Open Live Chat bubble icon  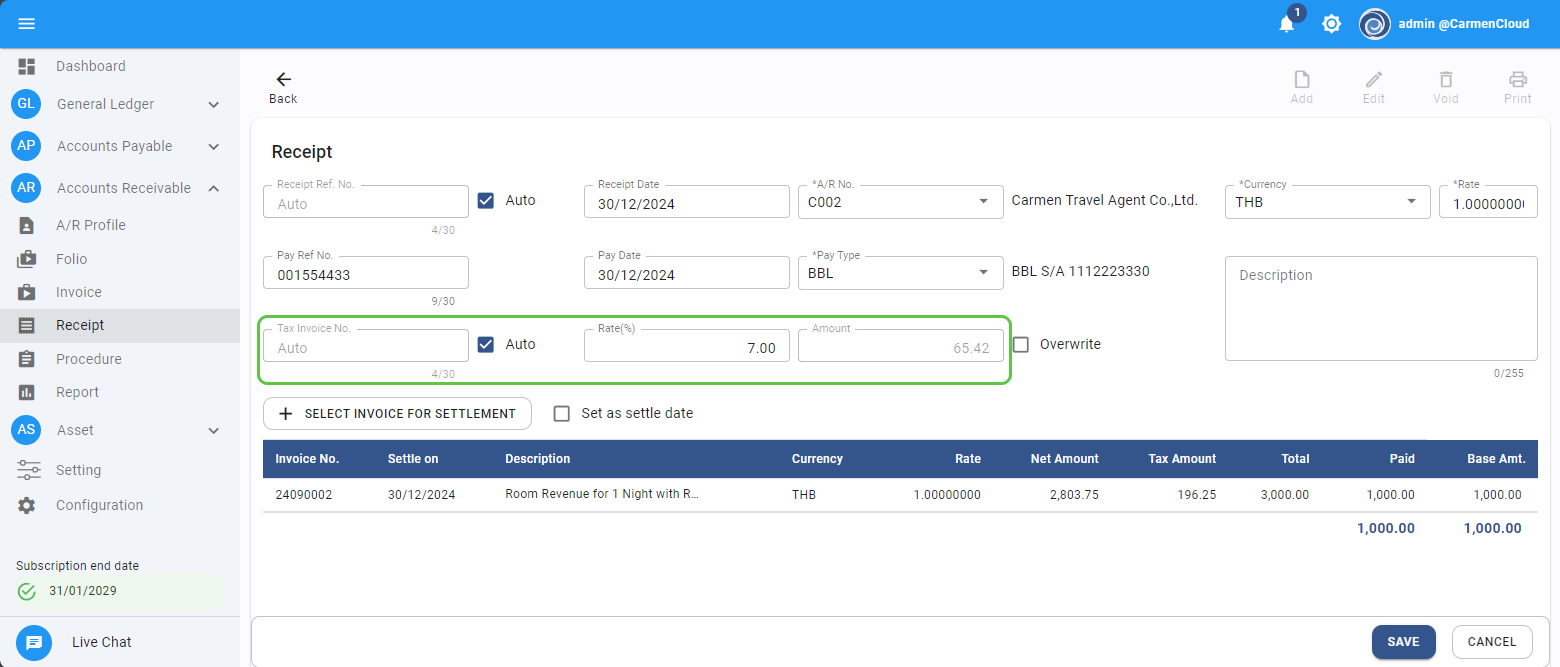34,642
